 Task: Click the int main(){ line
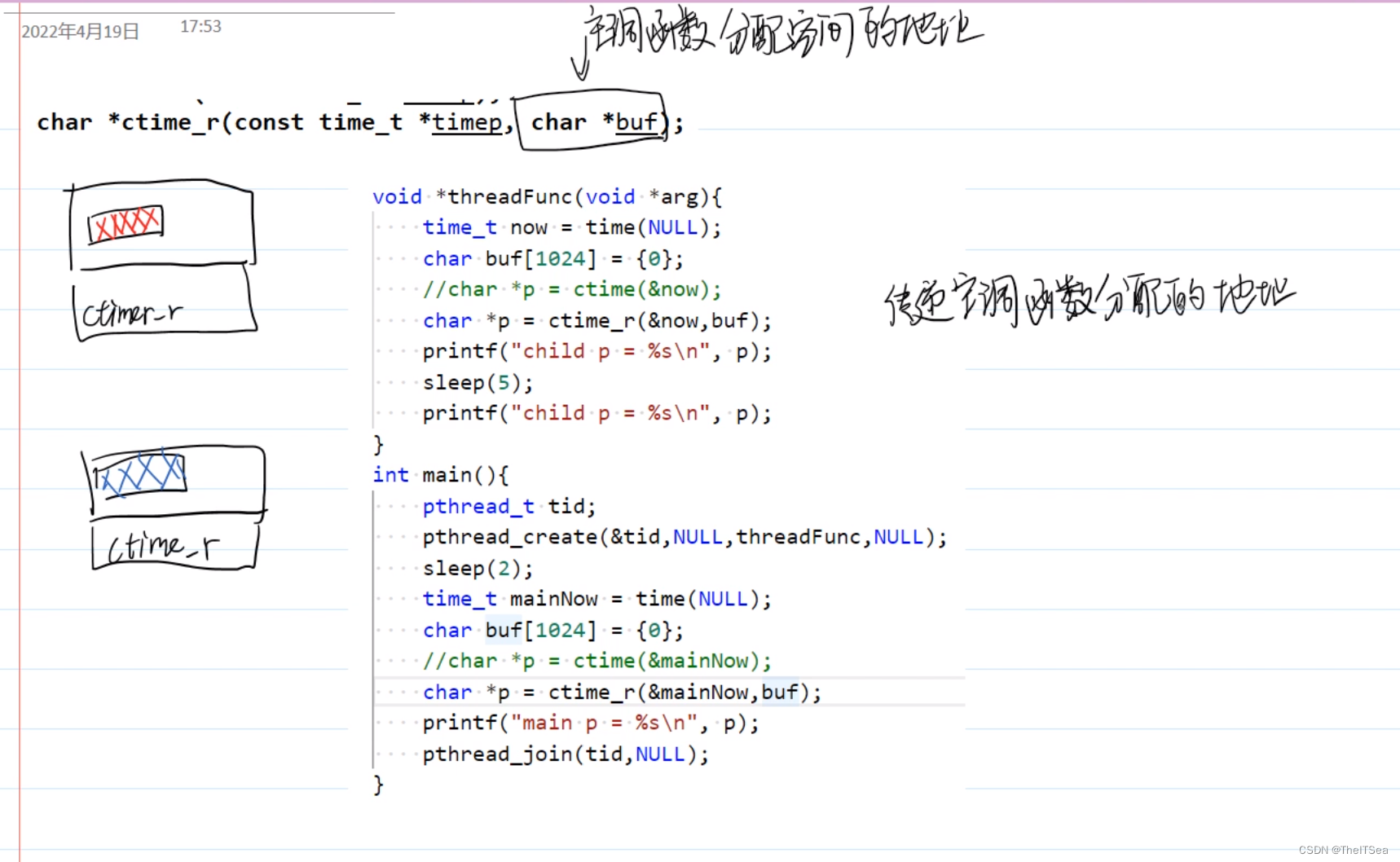[441, 474]
